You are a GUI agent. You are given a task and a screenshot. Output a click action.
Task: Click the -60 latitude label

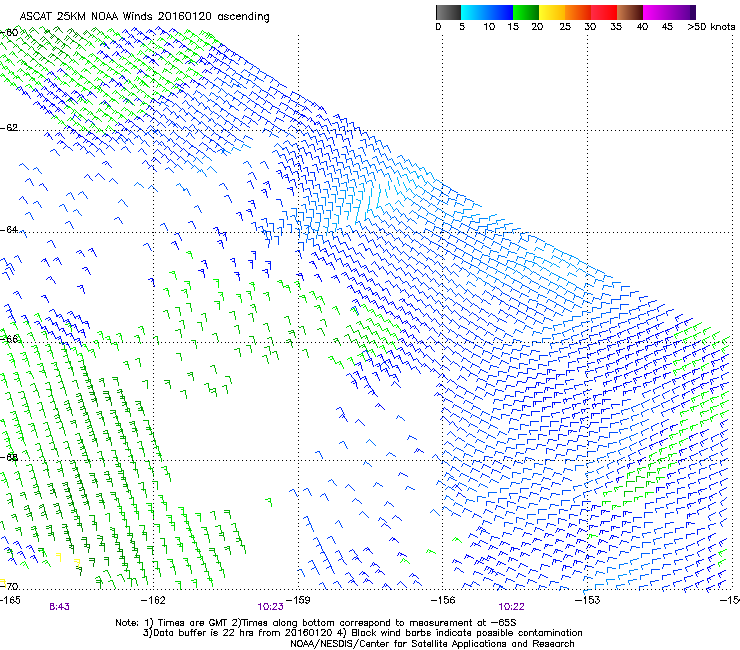(x=9, y=33)
